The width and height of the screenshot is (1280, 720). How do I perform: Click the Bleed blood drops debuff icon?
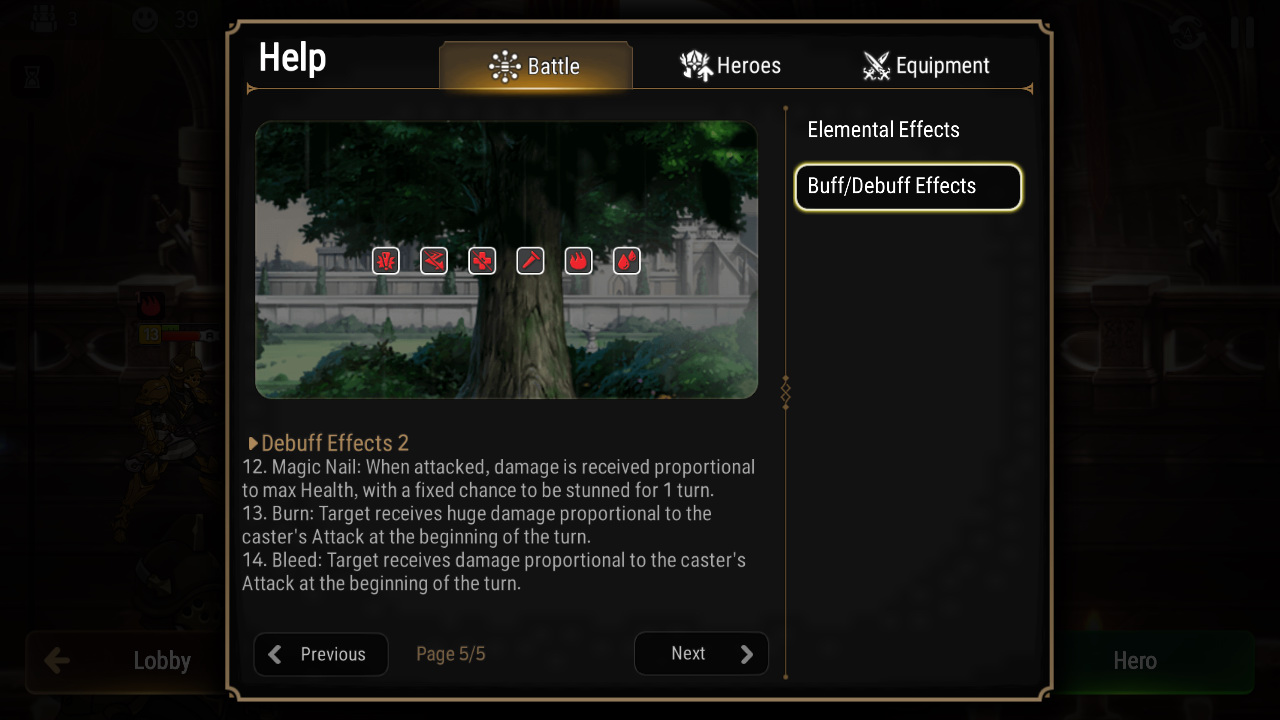[x=626, y=261]
